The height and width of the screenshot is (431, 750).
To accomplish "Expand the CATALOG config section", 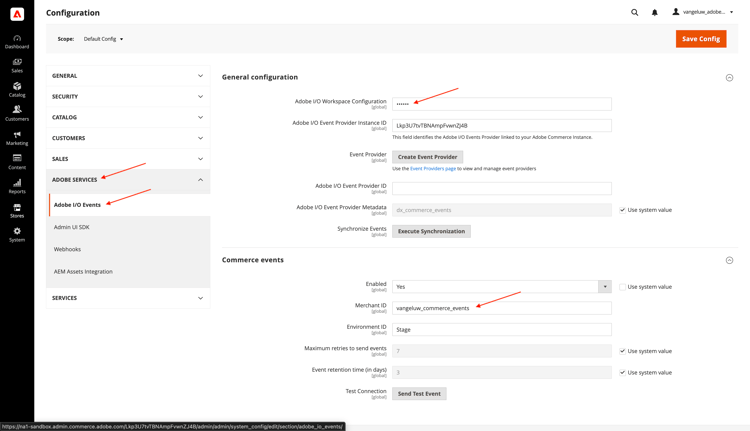I will pos(128,117).
